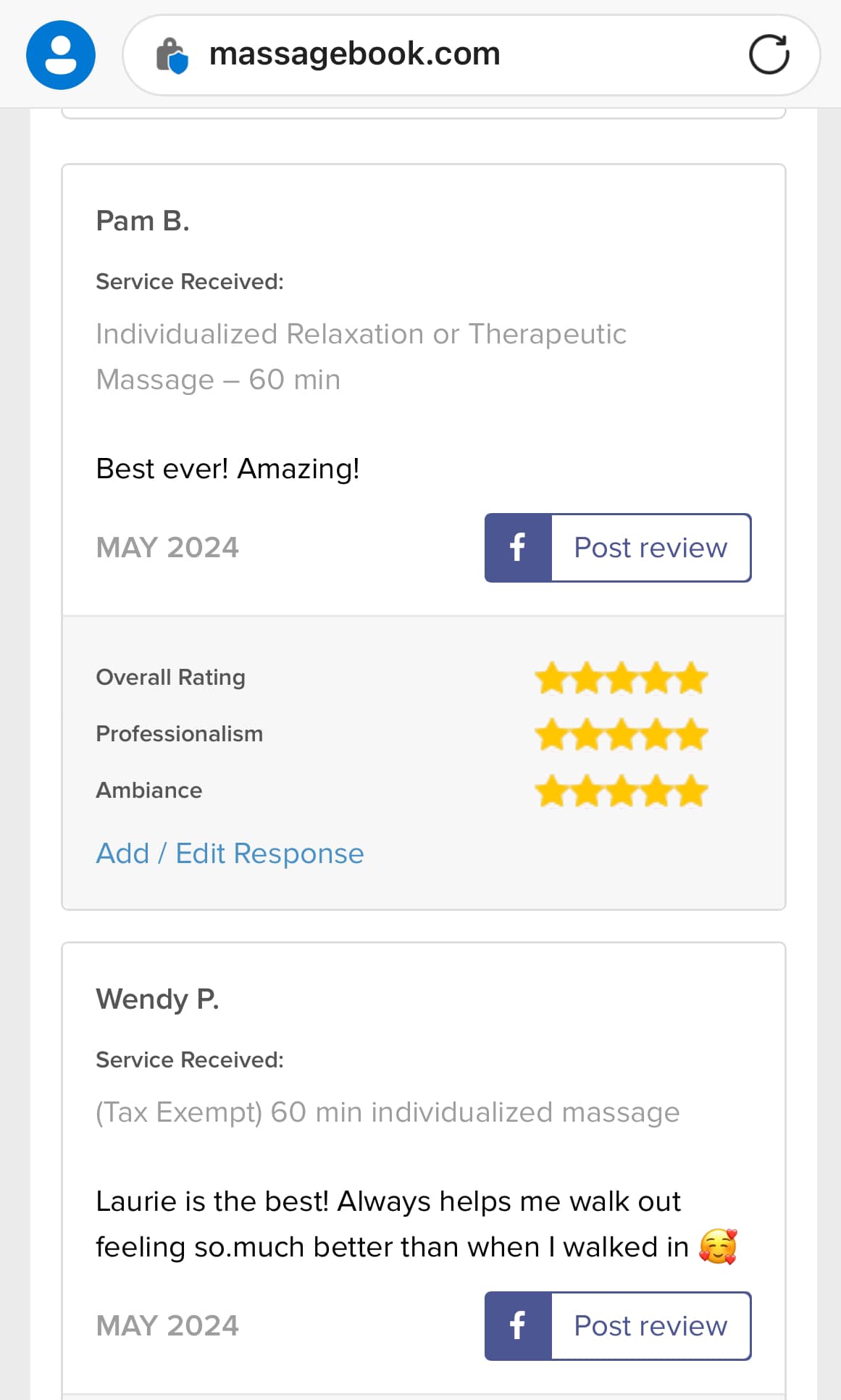Focus the massagebook.com address bar
The width and height of the screenshot is (841, 1400).
471,55
